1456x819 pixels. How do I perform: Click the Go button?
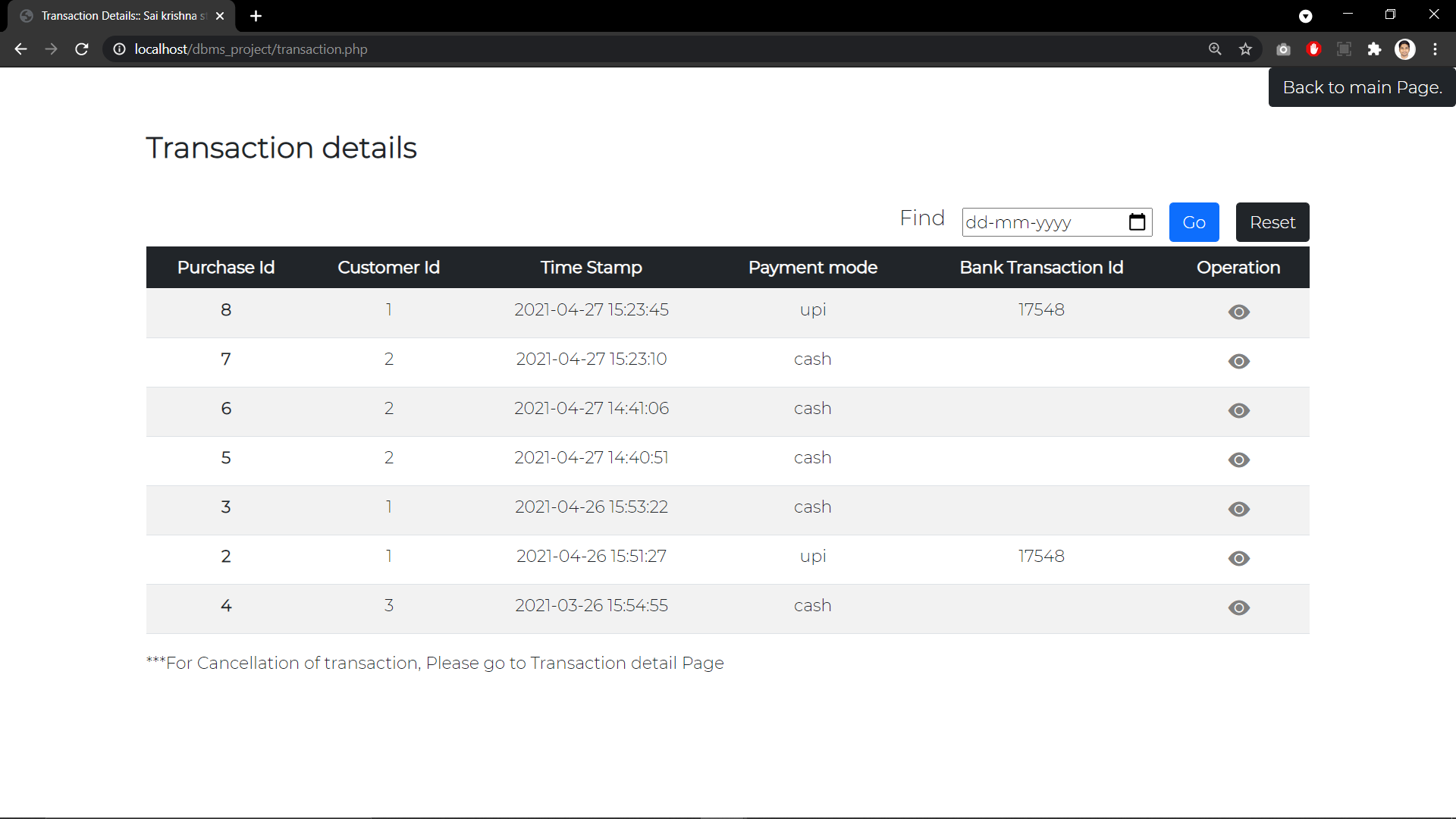pyautogui.click(x=1194, y=222)
